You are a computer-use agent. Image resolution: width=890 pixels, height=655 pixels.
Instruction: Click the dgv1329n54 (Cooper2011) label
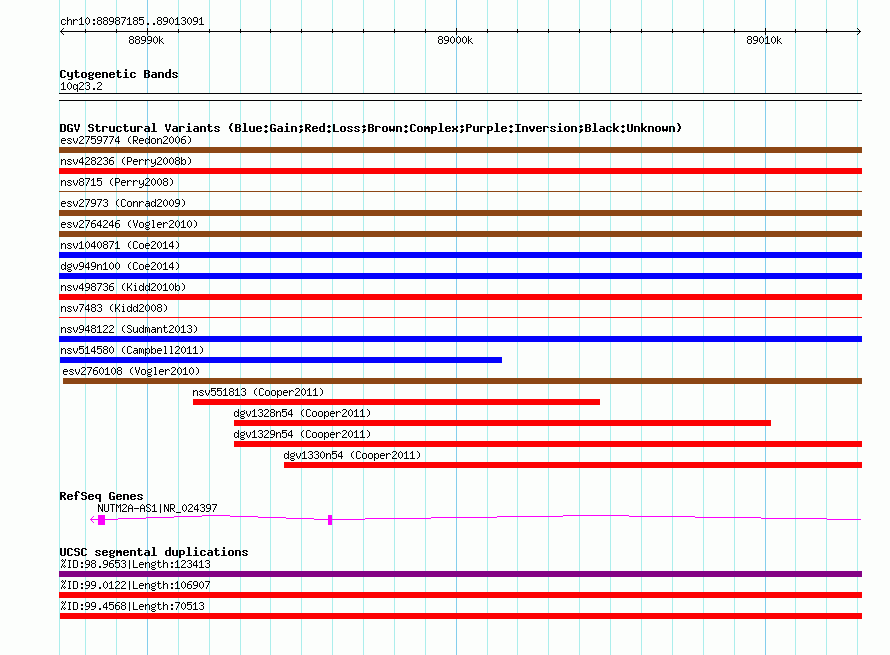302,434
